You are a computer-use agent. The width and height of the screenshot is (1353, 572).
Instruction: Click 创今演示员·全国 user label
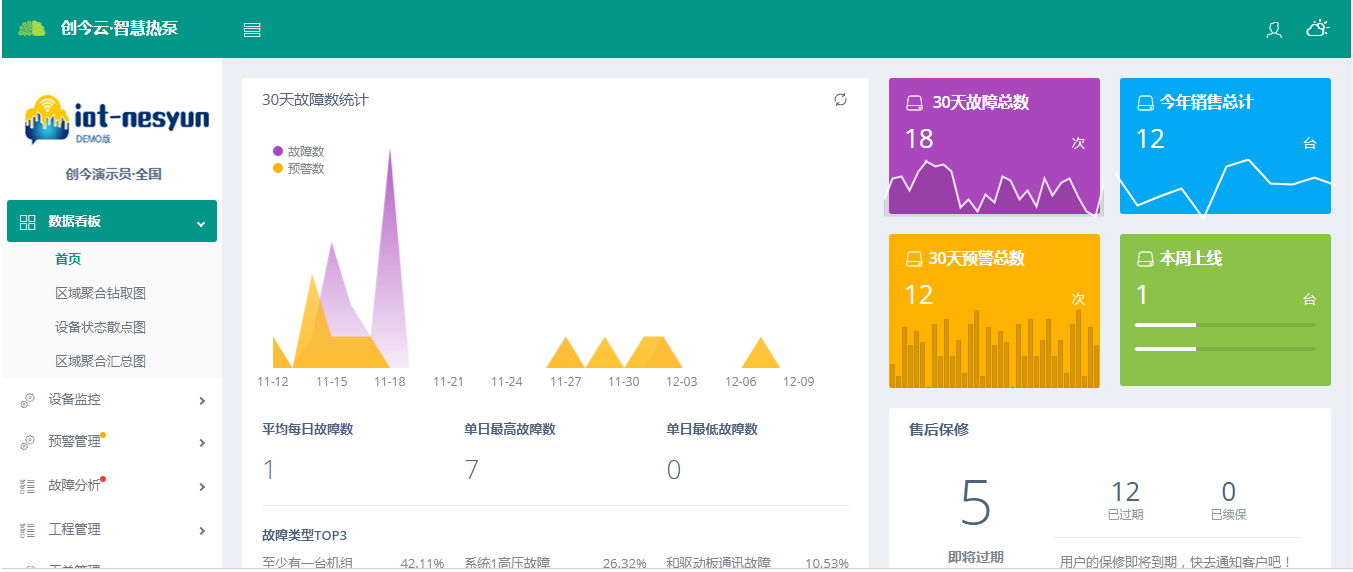click(x=113, y=174)
